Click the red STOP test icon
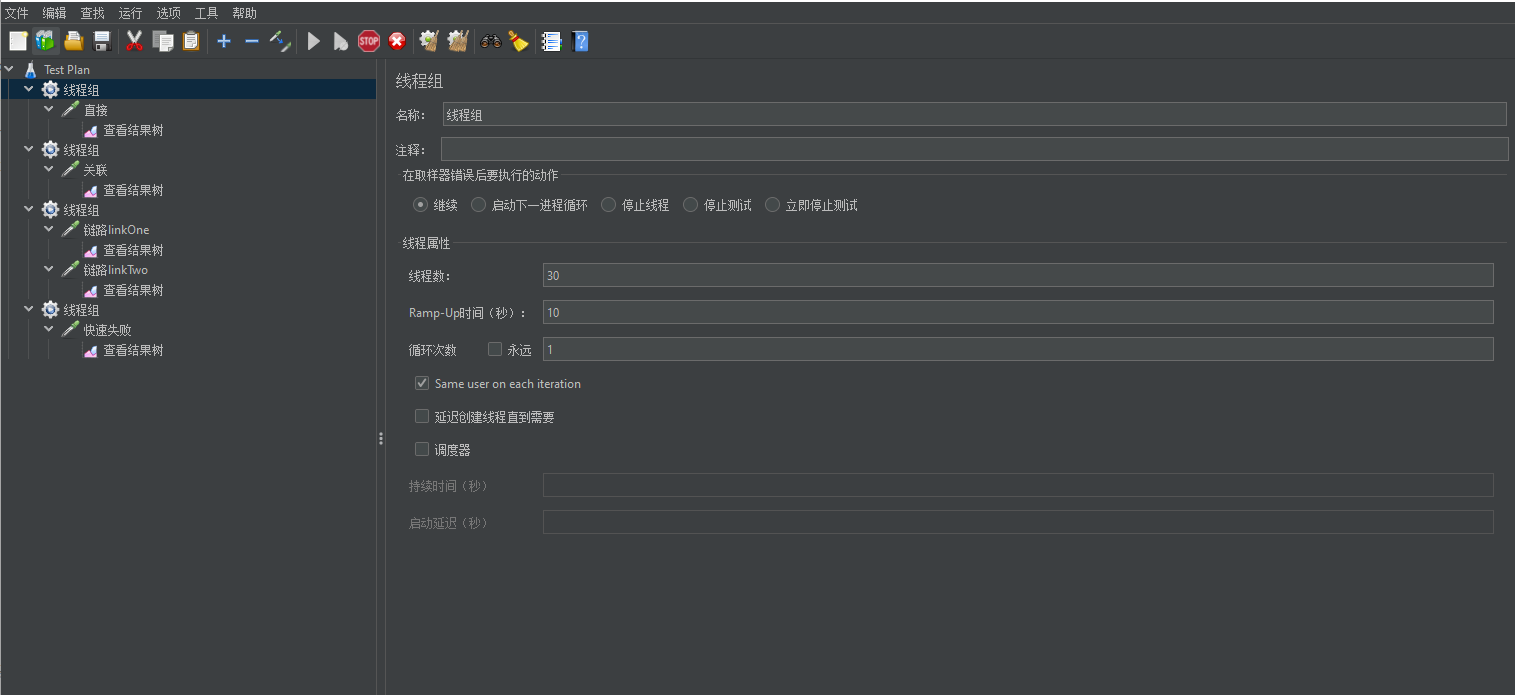 point(369,41)
